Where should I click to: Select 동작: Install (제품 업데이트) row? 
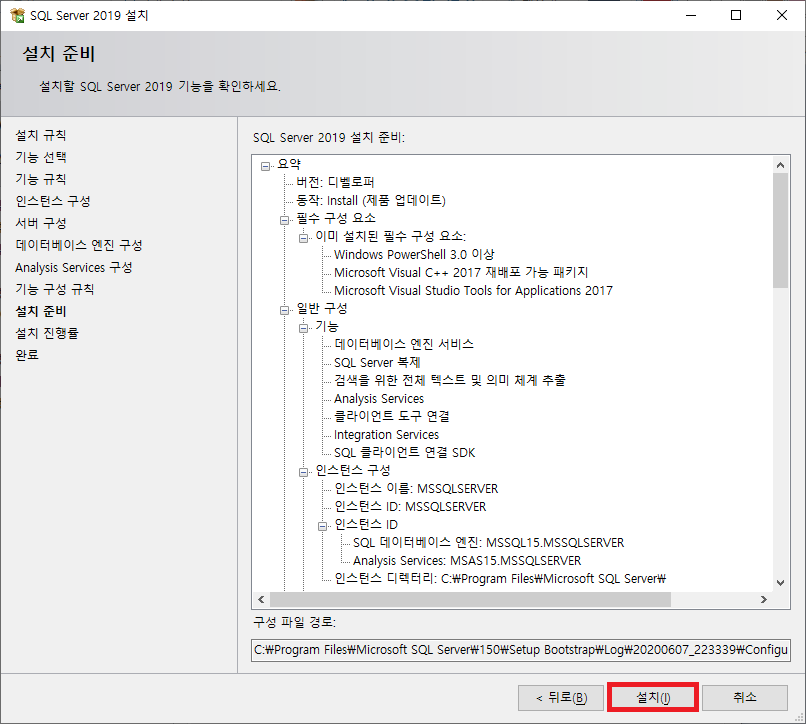point(371,200)
